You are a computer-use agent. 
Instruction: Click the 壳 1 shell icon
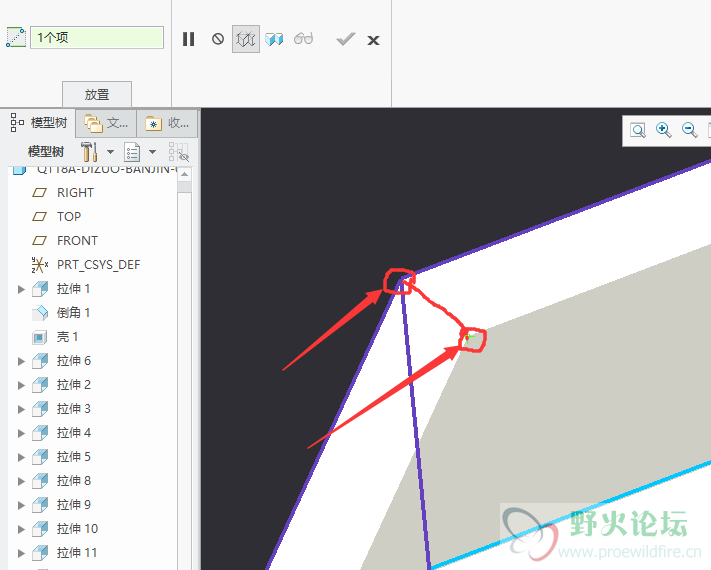[39, 337]
